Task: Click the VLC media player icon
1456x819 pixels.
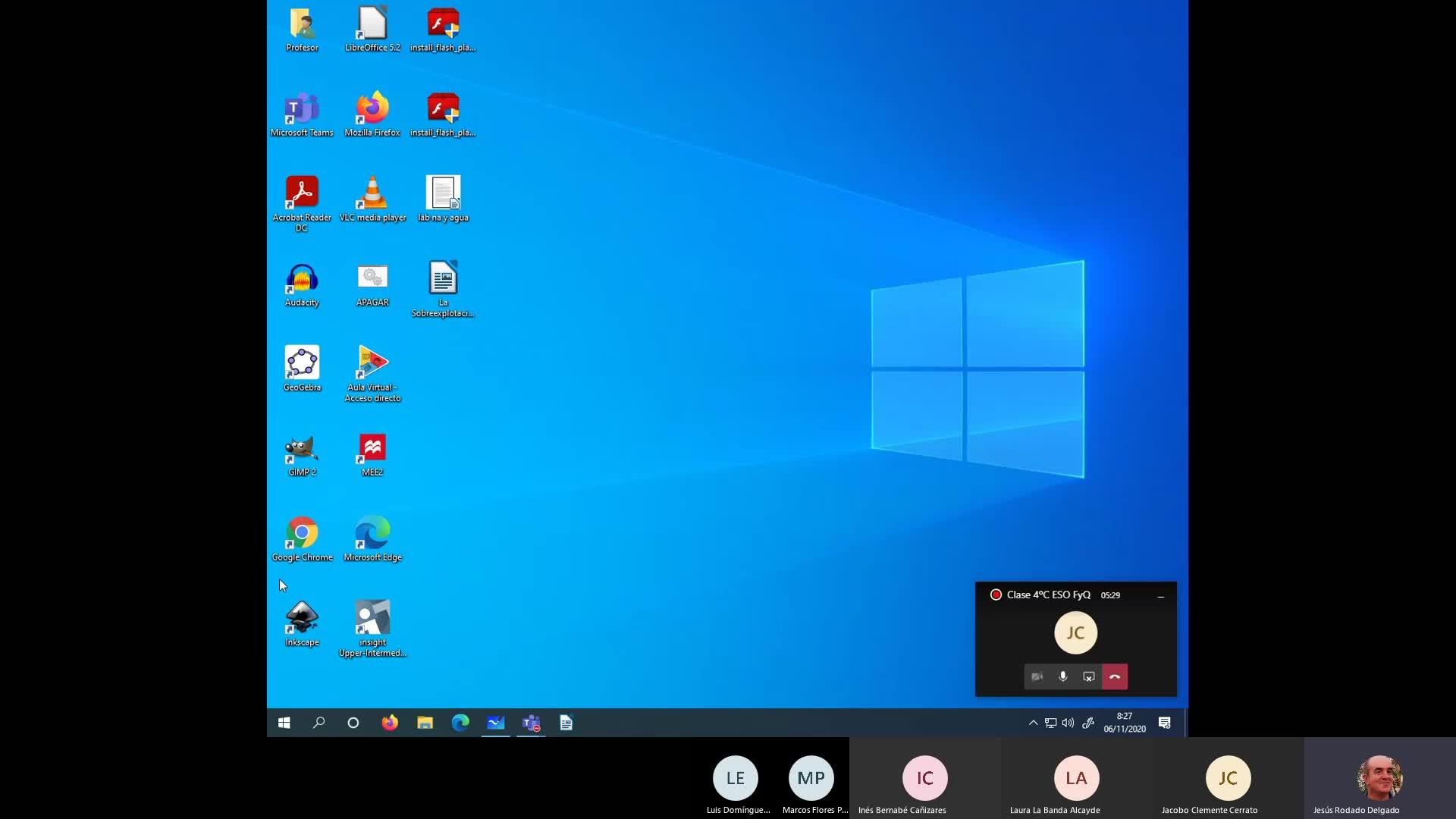Action: 372,194
